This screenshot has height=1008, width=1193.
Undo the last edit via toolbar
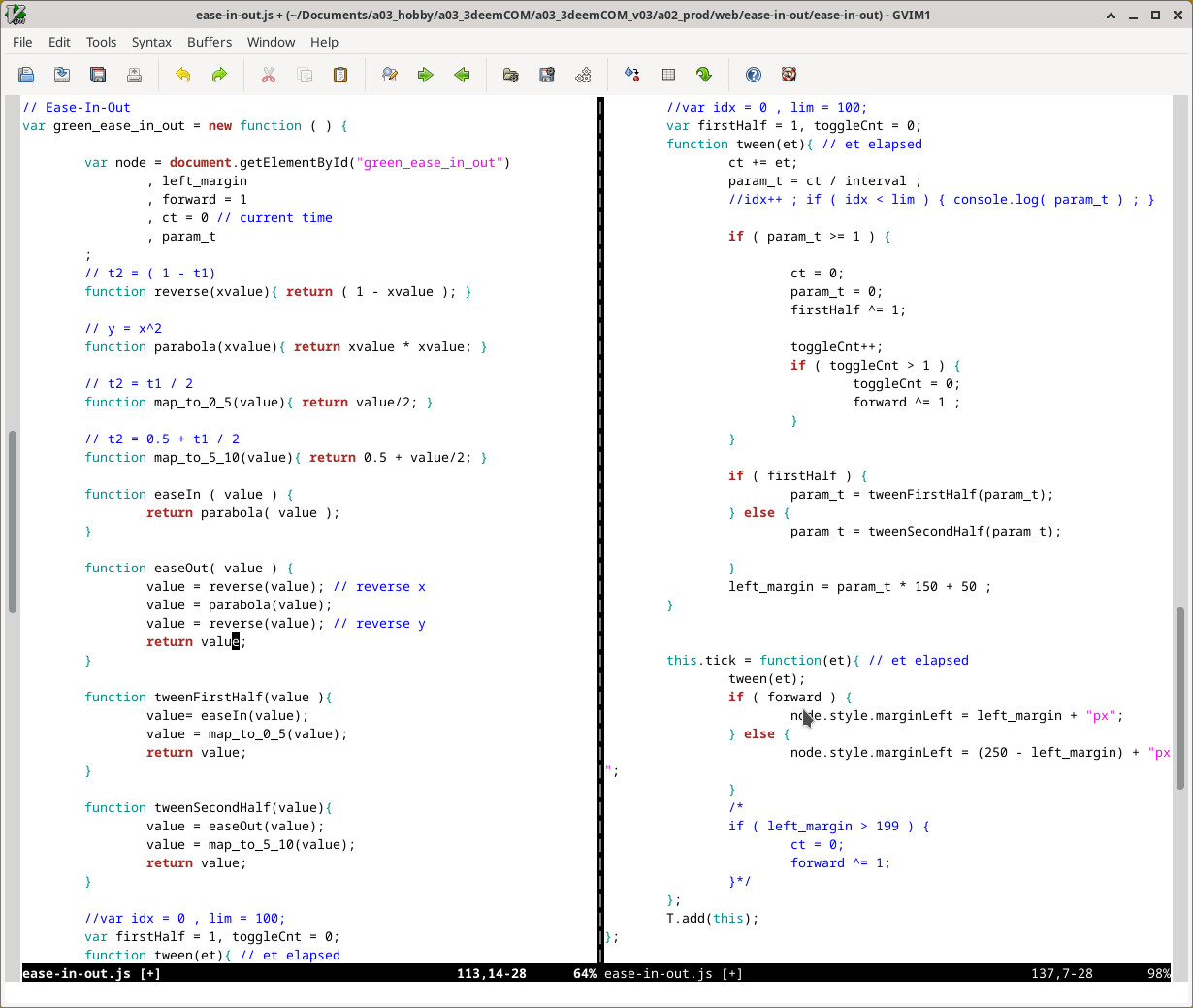[182, 75]
